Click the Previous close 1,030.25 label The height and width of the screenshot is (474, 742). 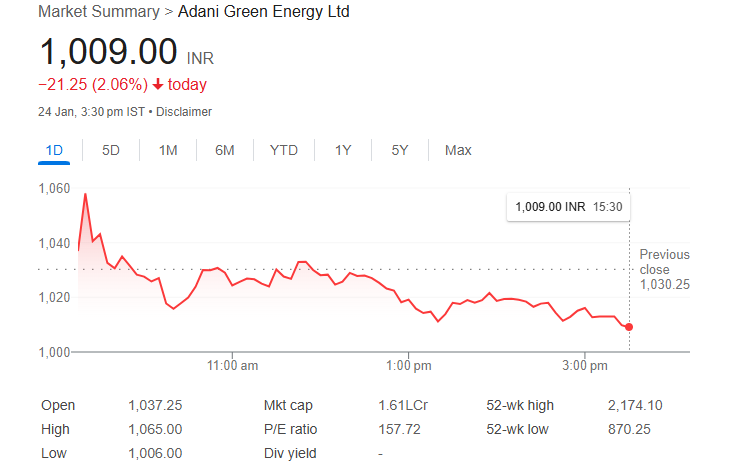[664, 270]
